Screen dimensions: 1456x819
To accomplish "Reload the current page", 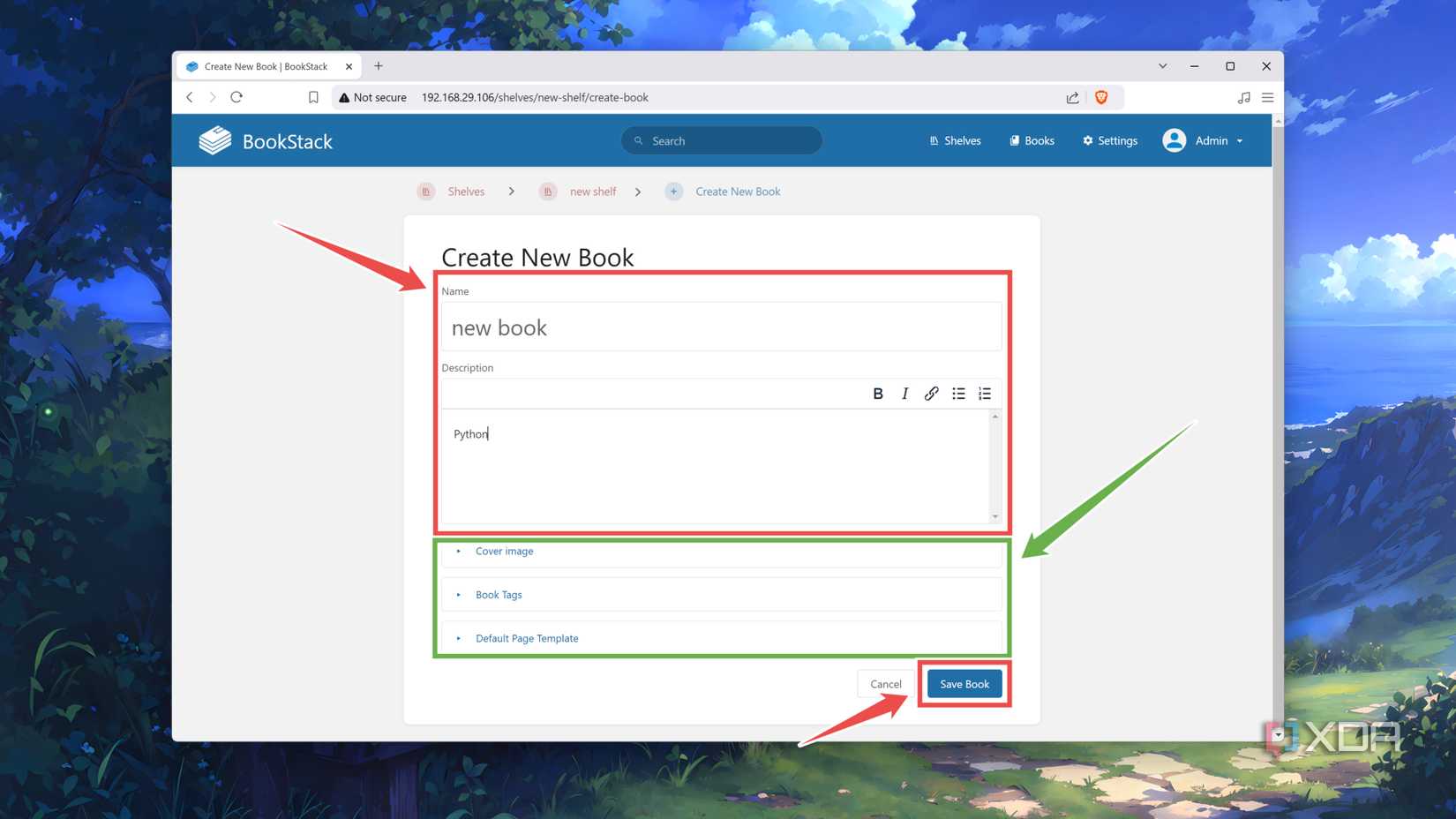I will coord(236,97).
